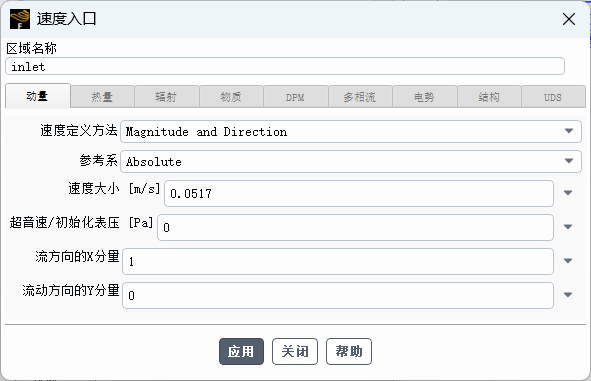The height and width of the screenshot is (381, 591).
Task: Open 帮助 button for help
Action: click(349, 351)
